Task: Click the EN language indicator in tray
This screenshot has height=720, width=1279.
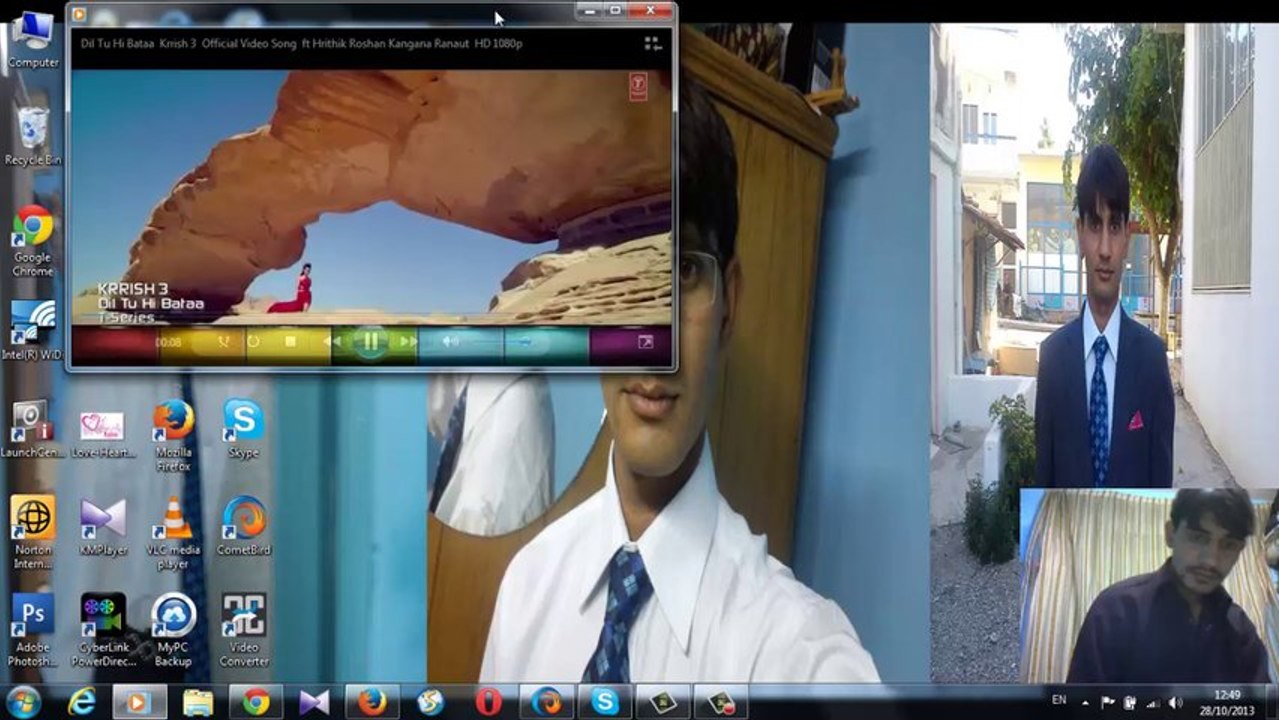Action: pyautogui.click(x=1059, y=701)
